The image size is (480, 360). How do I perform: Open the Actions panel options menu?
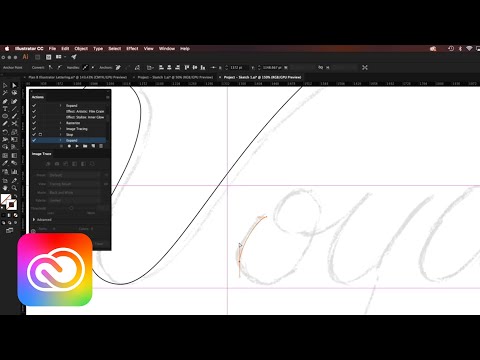point(107,97)
